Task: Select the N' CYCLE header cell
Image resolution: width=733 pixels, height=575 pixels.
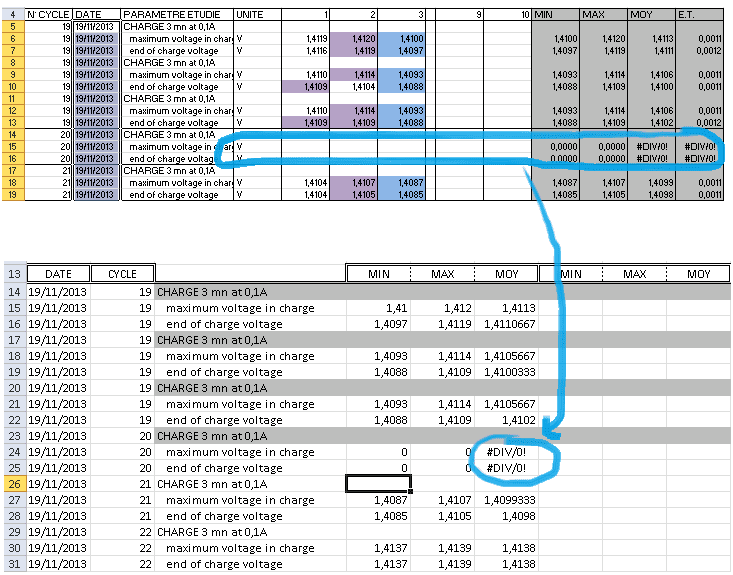Action: point(48,15)
